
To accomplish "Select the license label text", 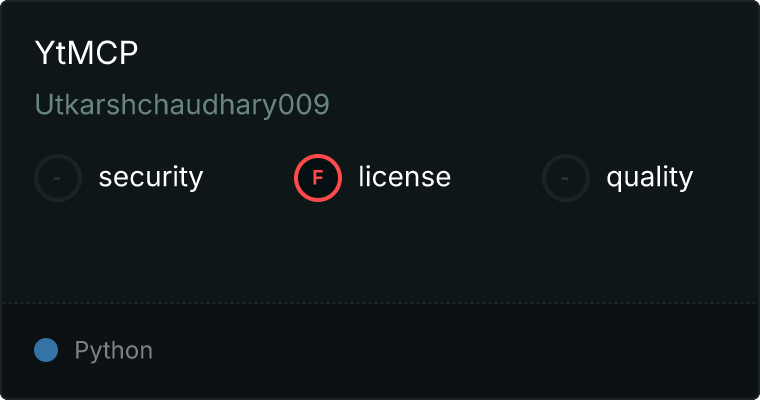I will click(405, 176).
